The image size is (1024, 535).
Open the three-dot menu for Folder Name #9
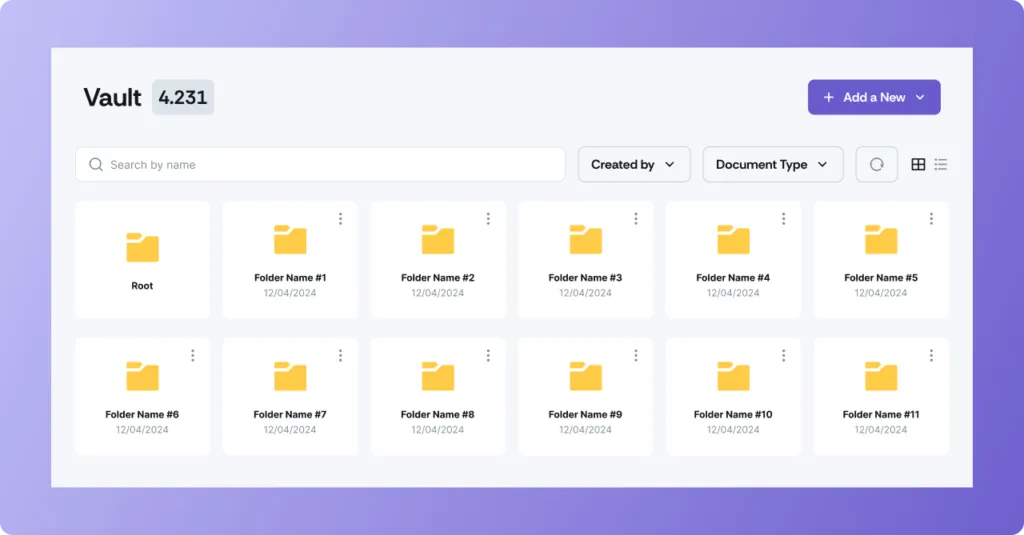click(x=635, y=355)
